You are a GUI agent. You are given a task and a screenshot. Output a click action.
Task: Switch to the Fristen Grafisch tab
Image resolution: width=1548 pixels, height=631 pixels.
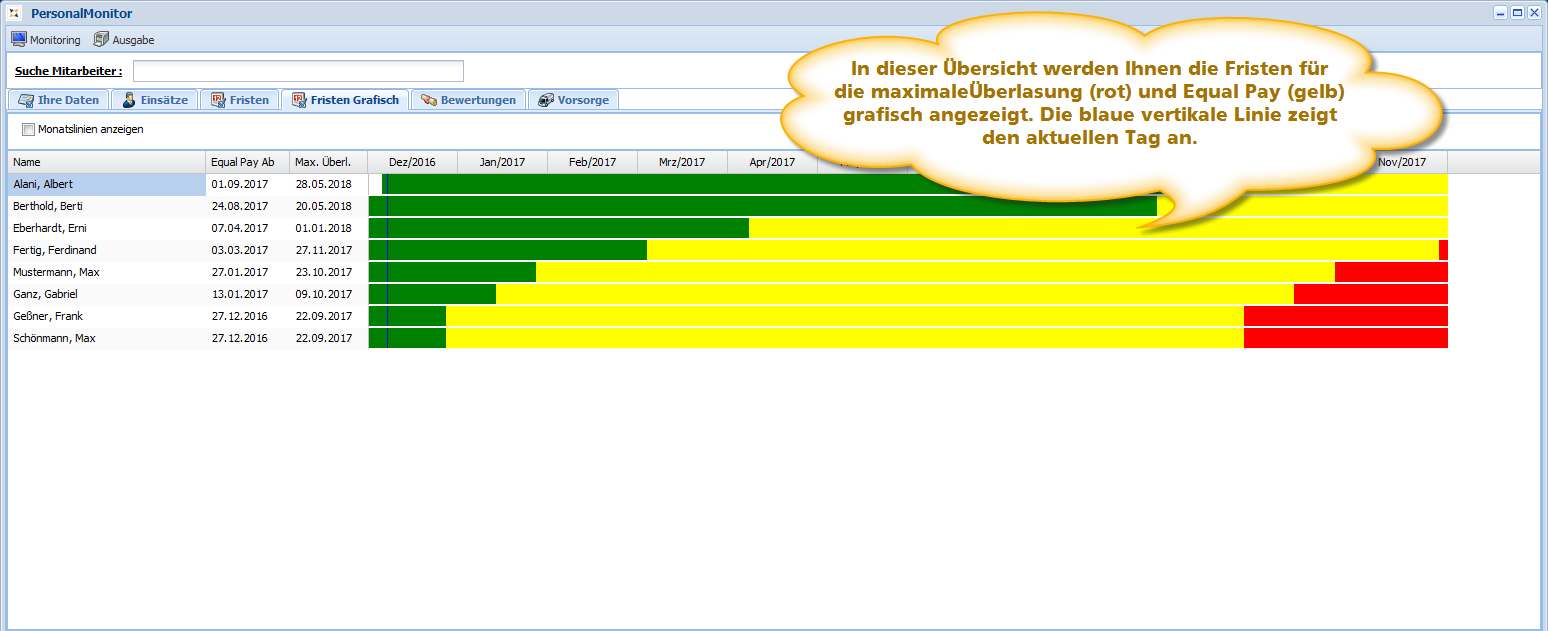coord(344,100)
